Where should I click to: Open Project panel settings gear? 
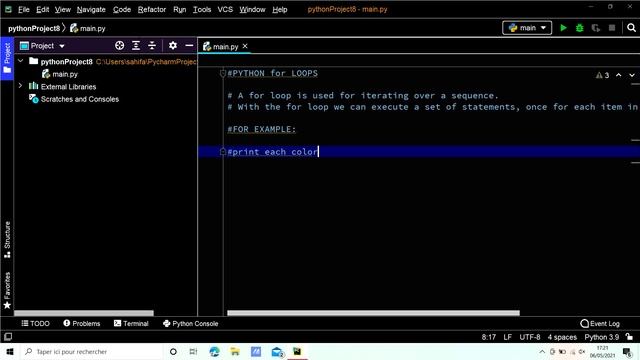(173, 45)
